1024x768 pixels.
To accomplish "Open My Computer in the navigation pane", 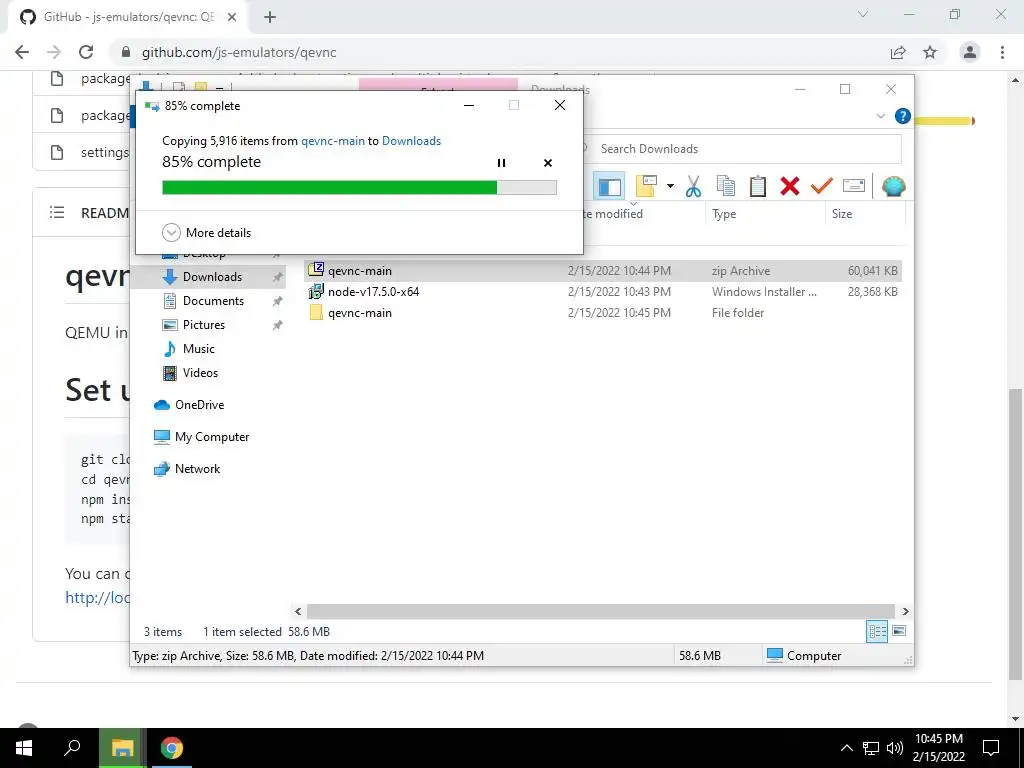I will 211,437.
